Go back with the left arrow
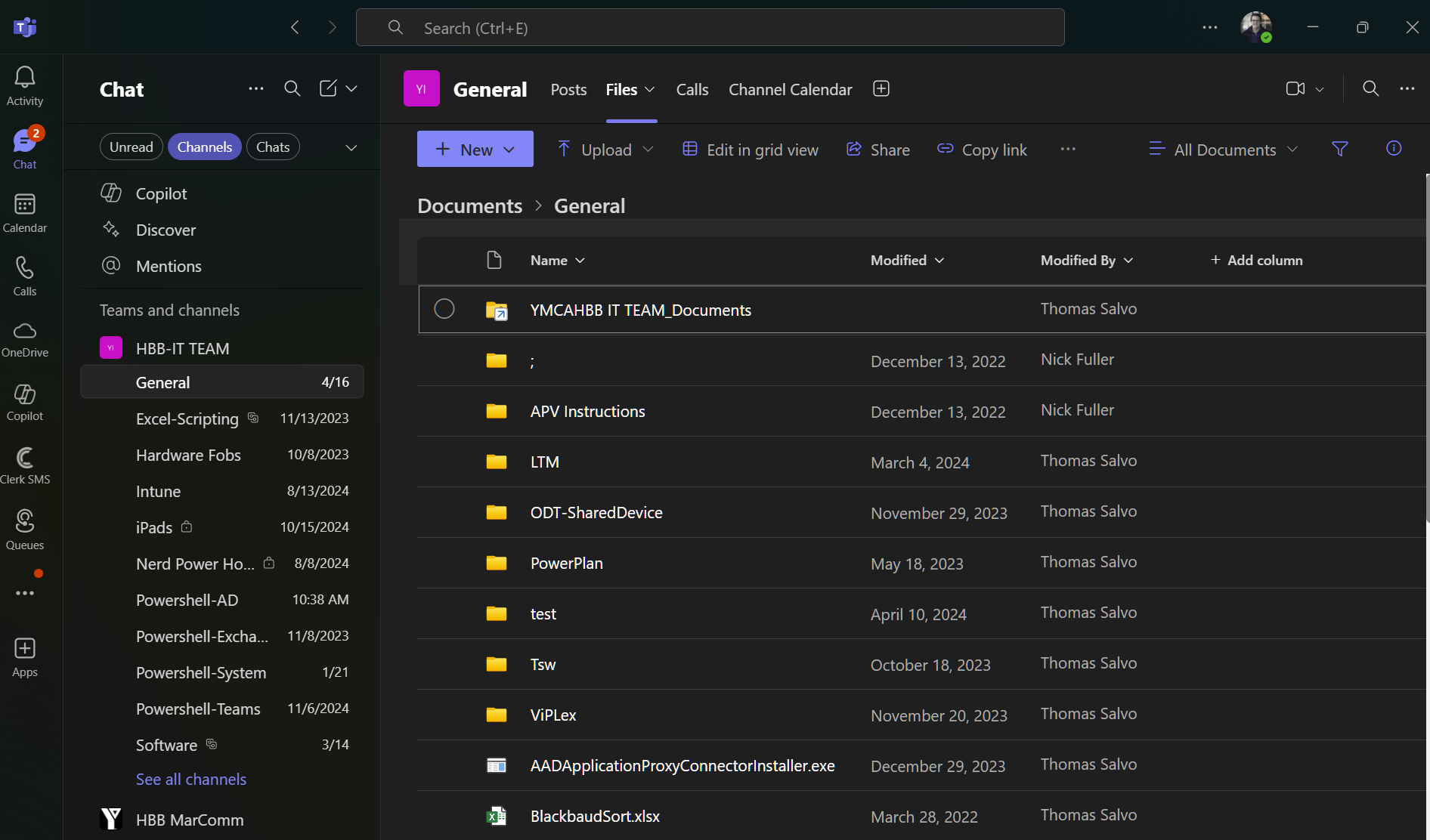The height and width of the screenshot is (840, 1430). pos(296,28)
